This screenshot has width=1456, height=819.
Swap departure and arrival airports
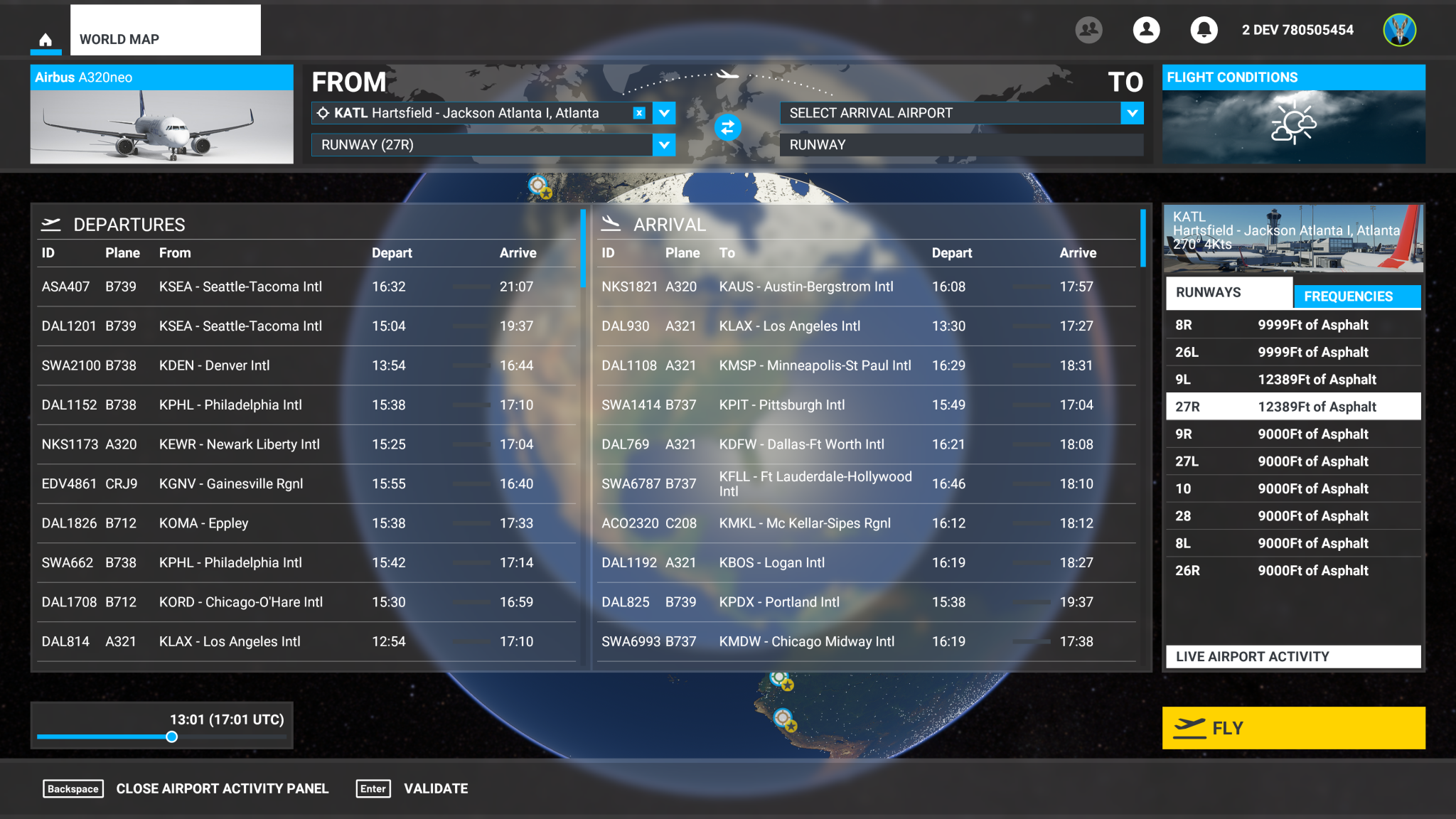point(728,129)
